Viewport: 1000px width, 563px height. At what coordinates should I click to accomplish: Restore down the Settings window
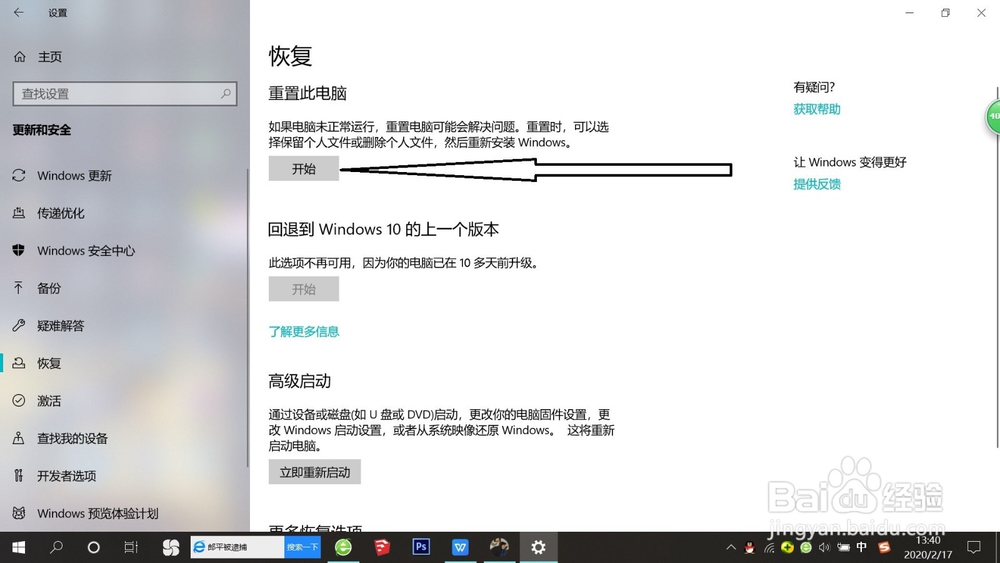point(945,13)
